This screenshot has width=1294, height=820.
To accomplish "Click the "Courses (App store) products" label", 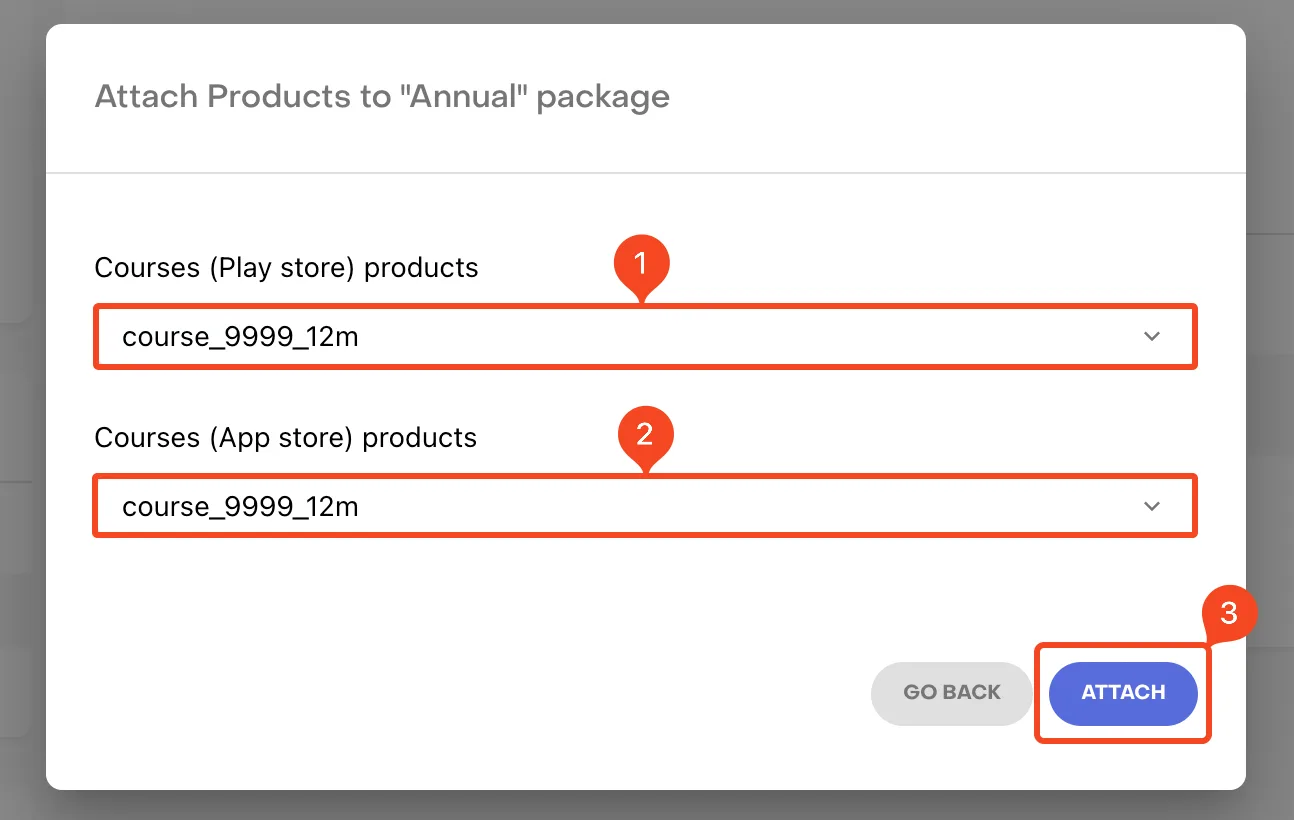I will [x=285, y=438].
